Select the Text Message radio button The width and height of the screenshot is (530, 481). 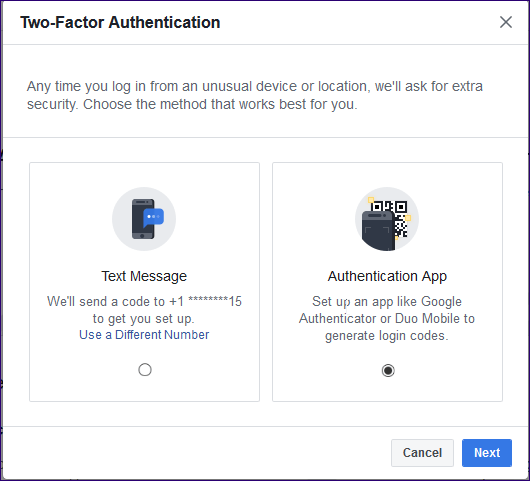[x=145, y=370]
